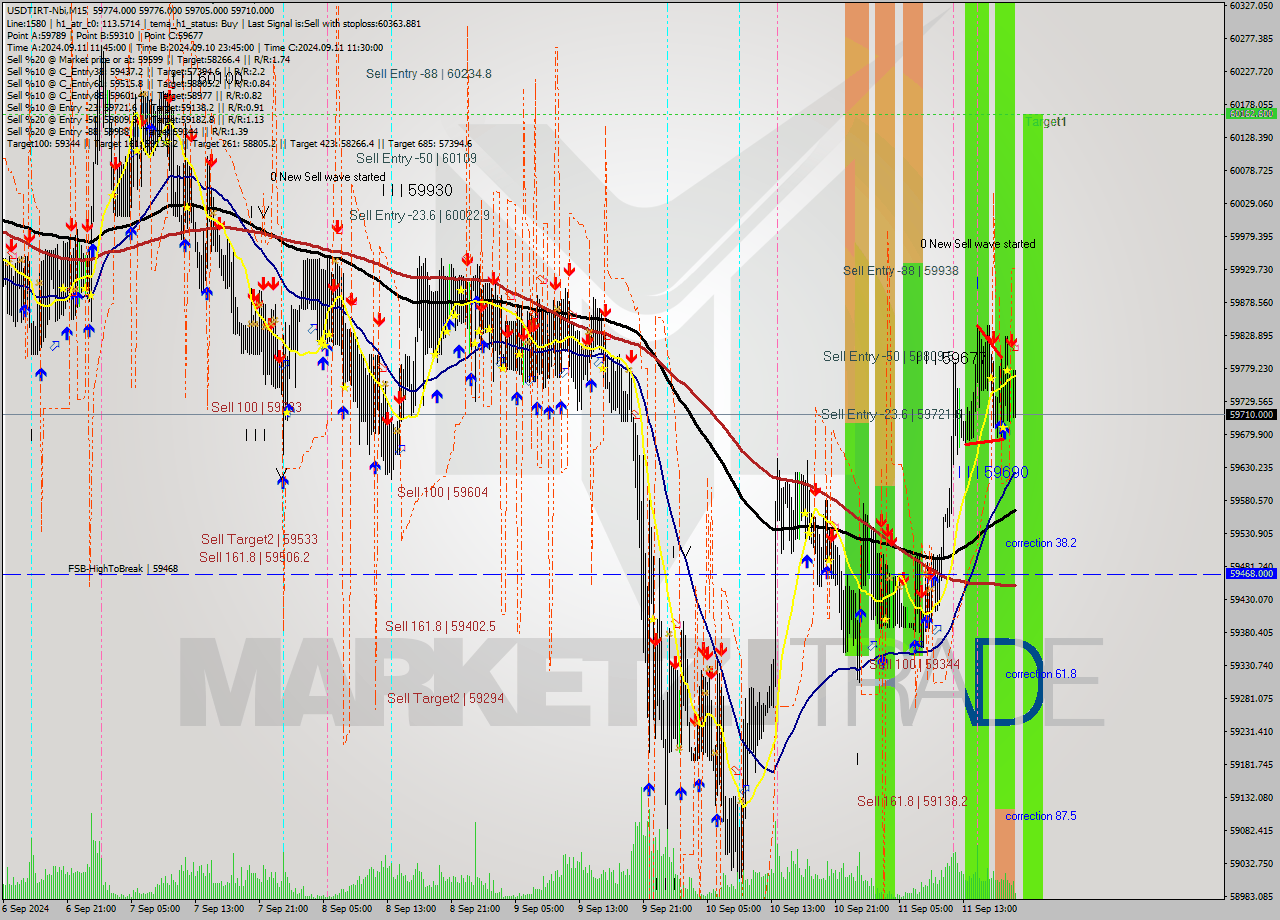This screenshot has width=1280, height=920.
Task: Click the 'correction 61.8' label
Action: [1041, 674]
